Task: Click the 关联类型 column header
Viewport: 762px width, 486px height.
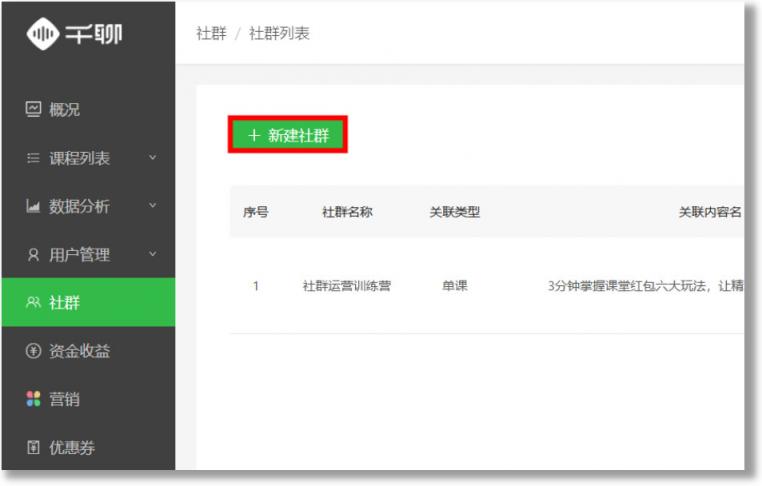Action: coord(455,212)
